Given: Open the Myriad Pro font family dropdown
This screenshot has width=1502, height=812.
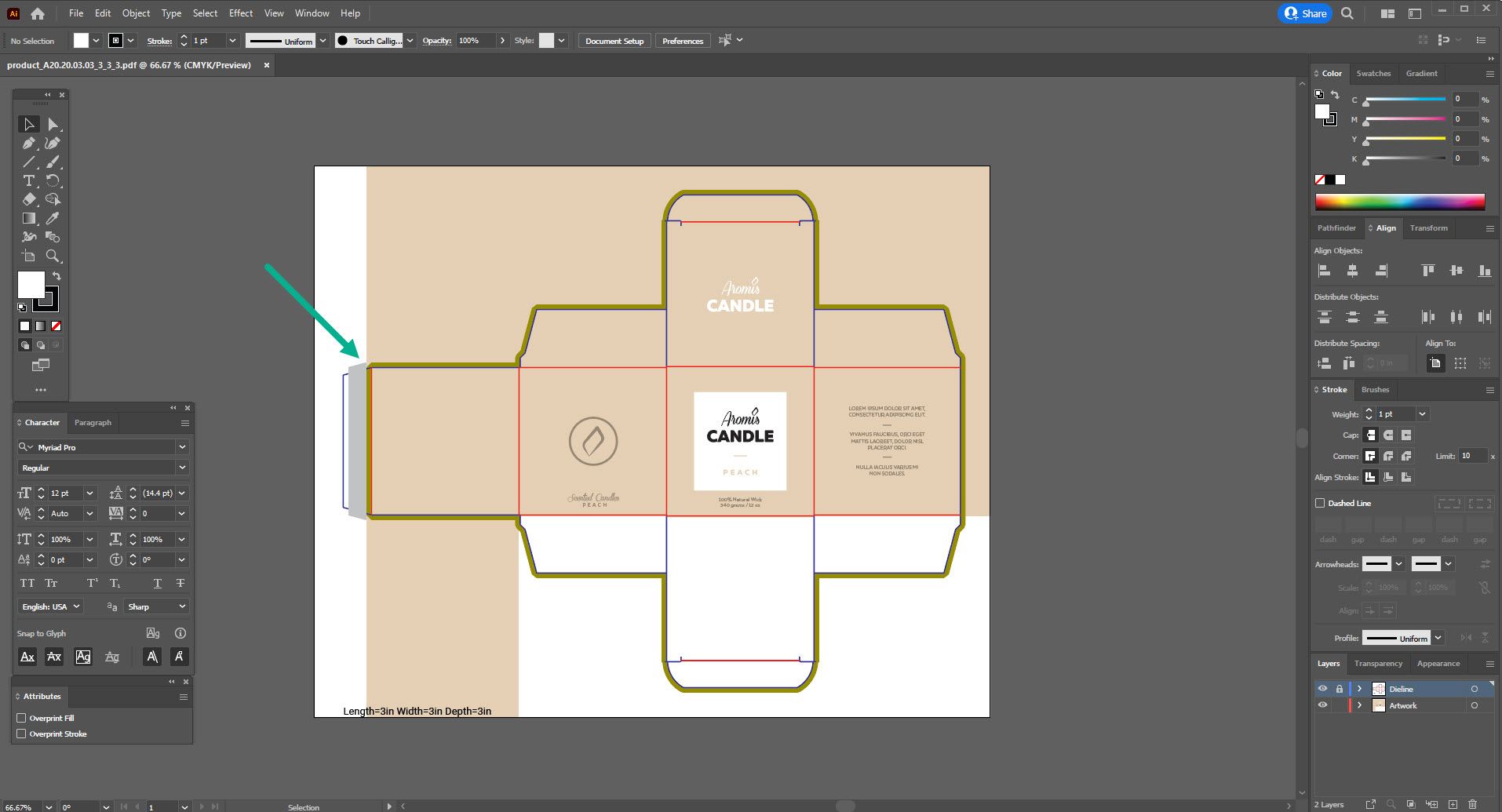Looking at the screenshot, I should pyautogui.click(x=181, y=446).
